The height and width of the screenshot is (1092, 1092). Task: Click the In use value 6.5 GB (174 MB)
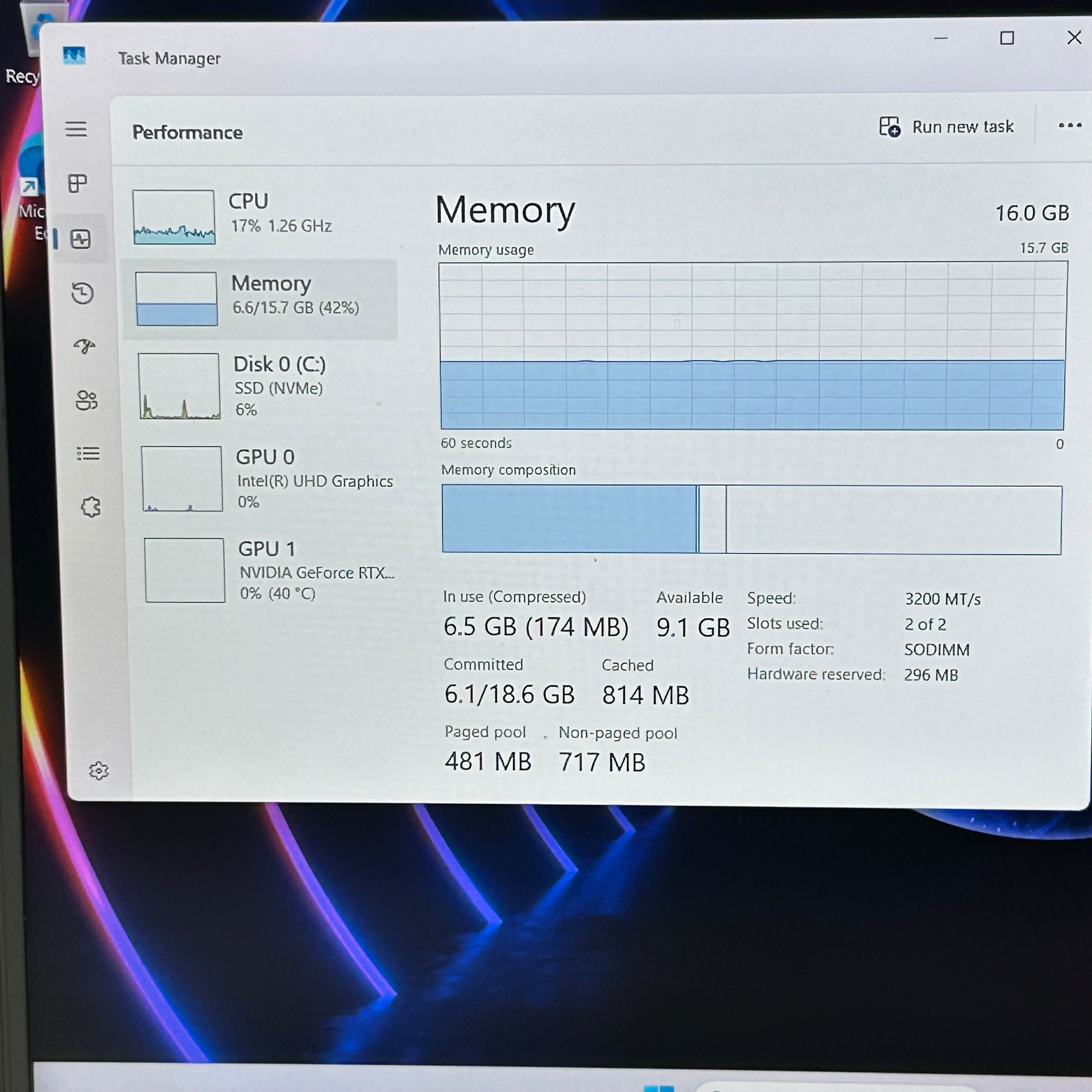536,627
